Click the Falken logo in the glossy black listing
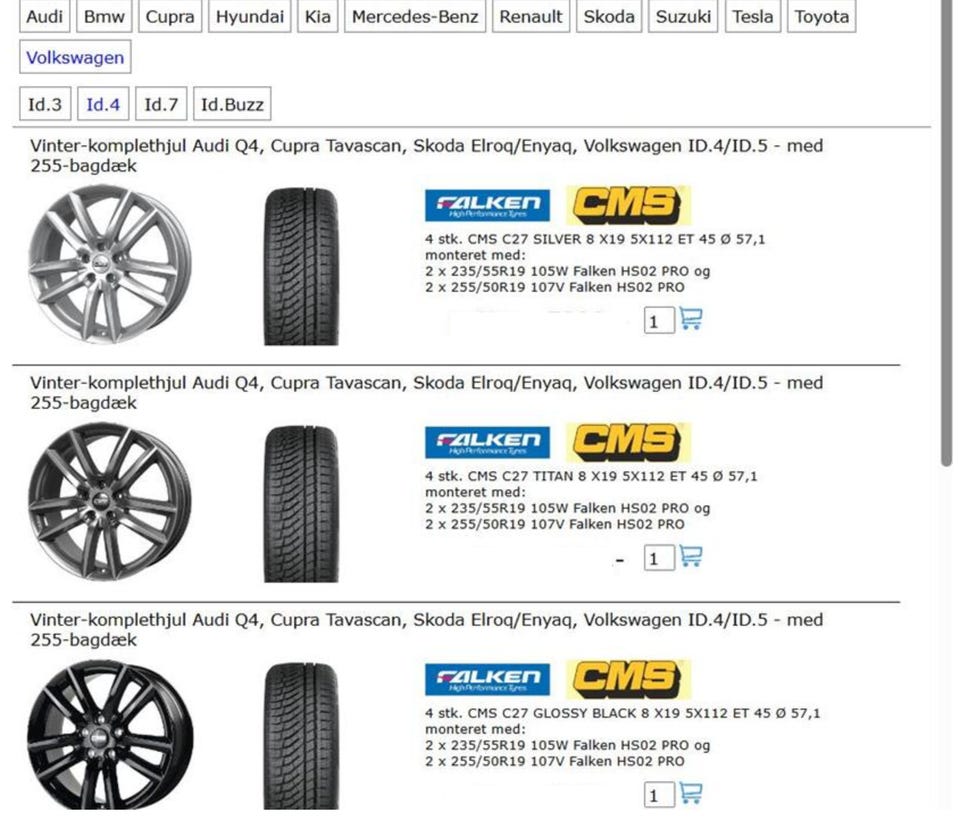 (487, 679)
